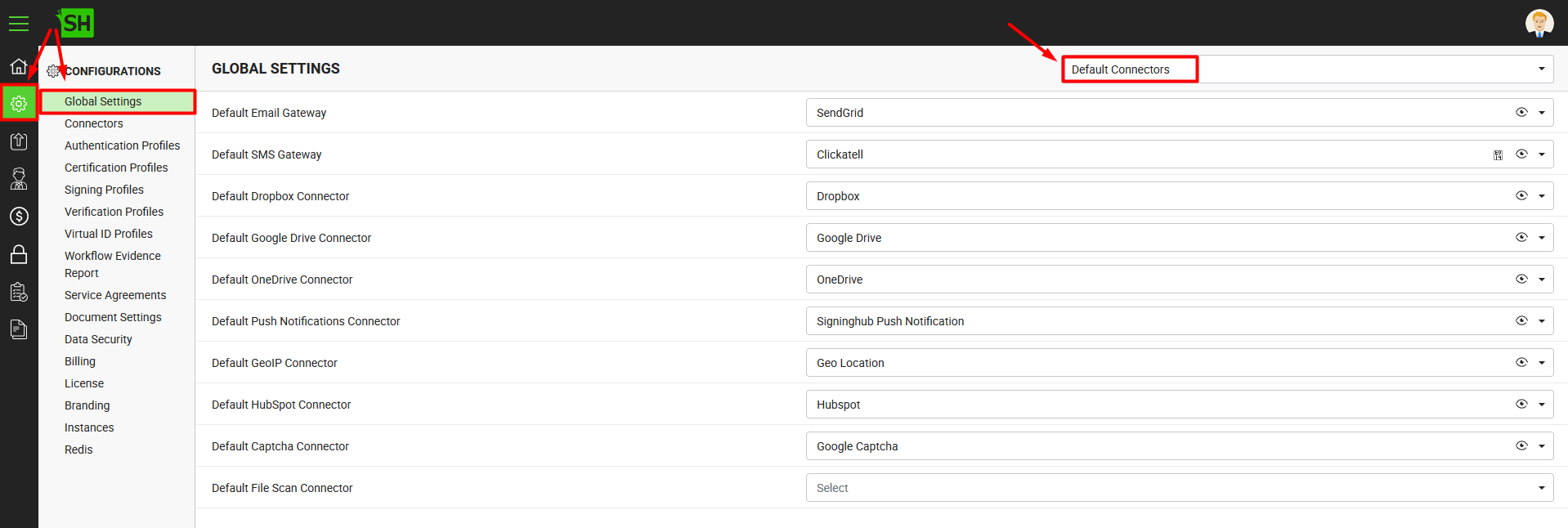Image resolution: width=1568 pixels, height=528 pixels.
Task: Open Service Agreements menu item
Action: coord(115,295)
